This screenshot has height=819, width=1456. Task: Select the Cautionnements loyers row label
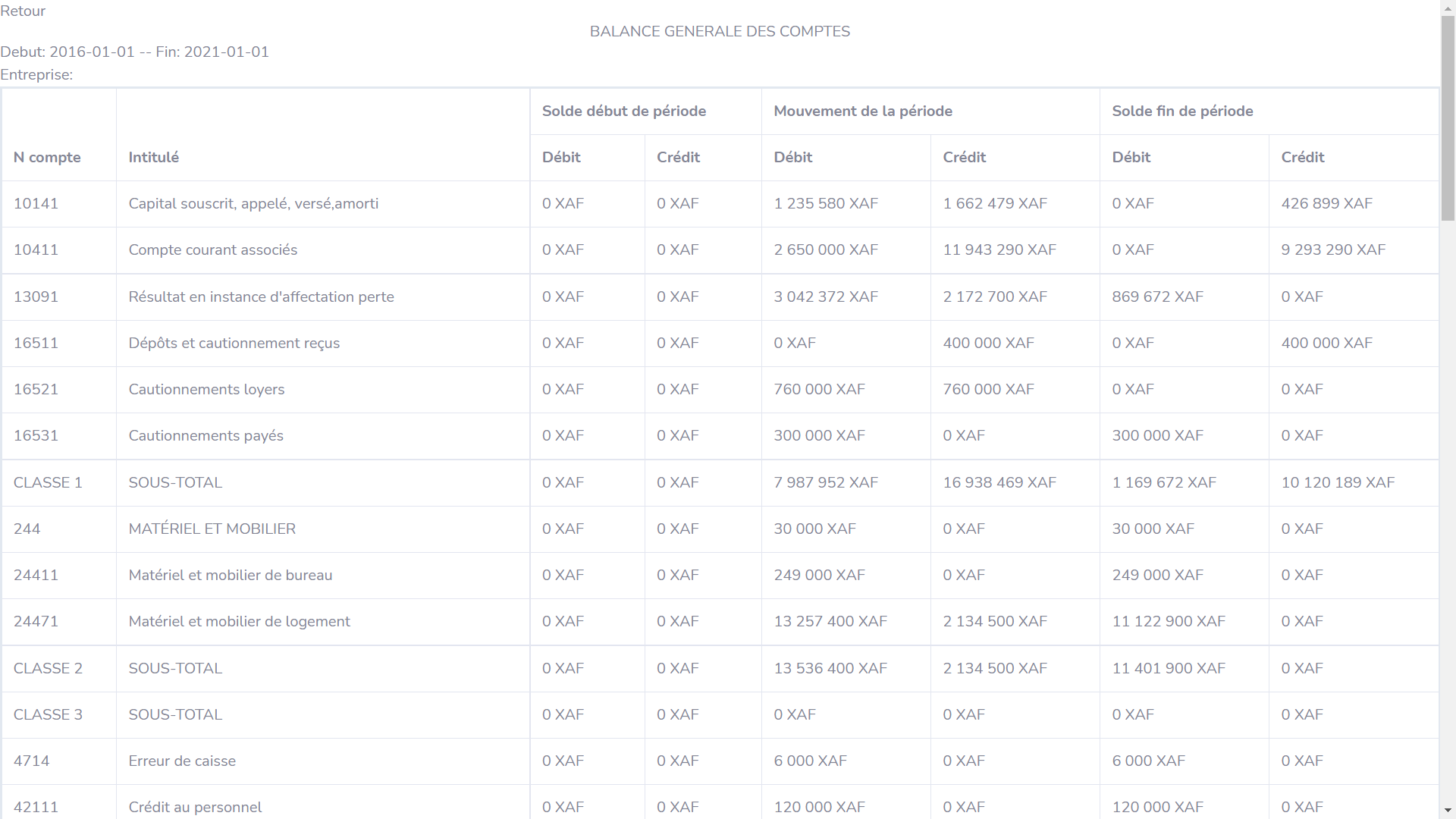click(206, 389)
